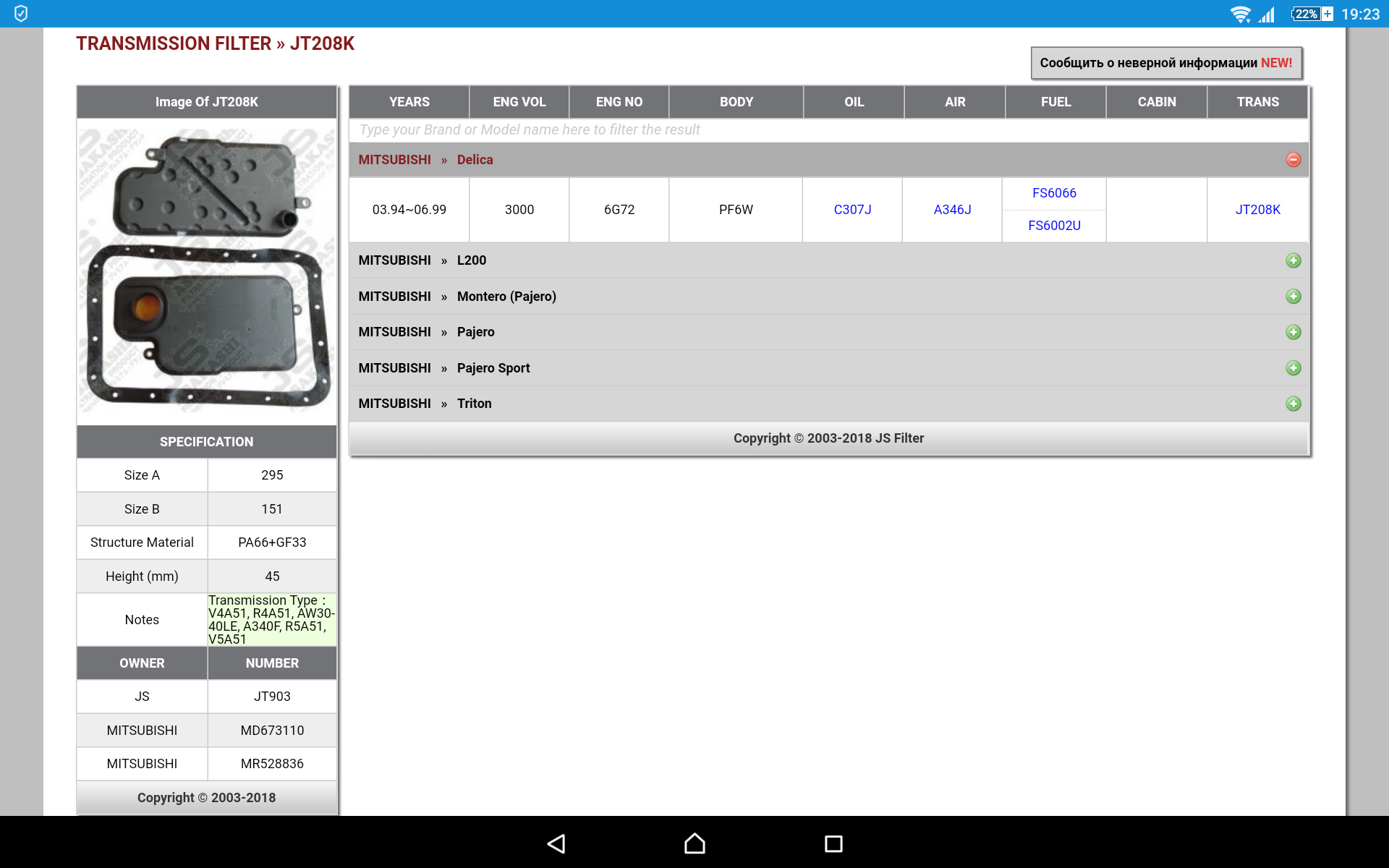Image resolution: width=1389 pixels, height=868 pixels.
Task: Open the C307J oil filter link
Action: [852, 210]
